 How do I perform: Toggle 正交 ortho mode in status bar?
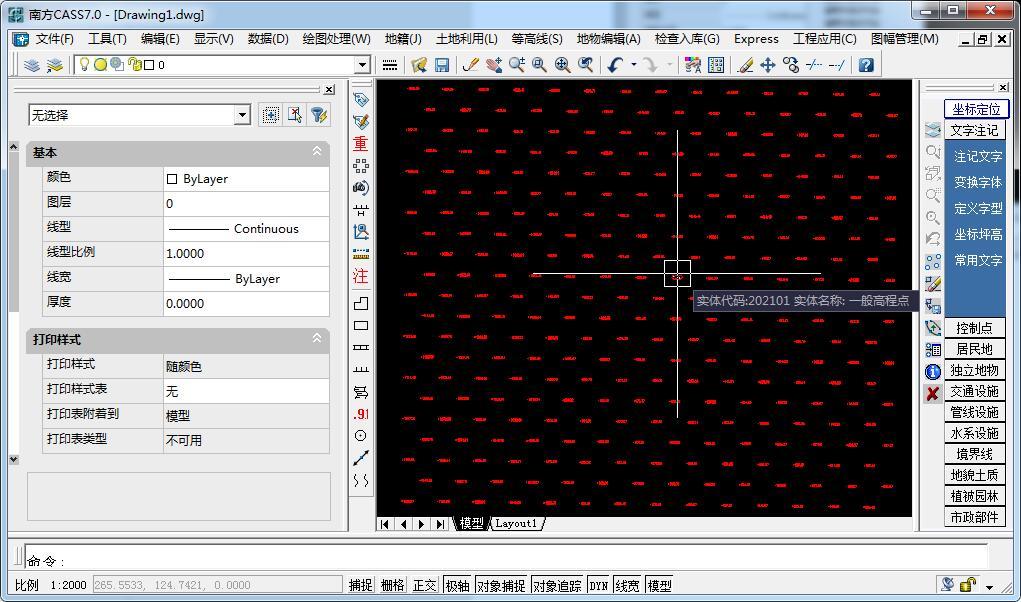tap(424, 585)
